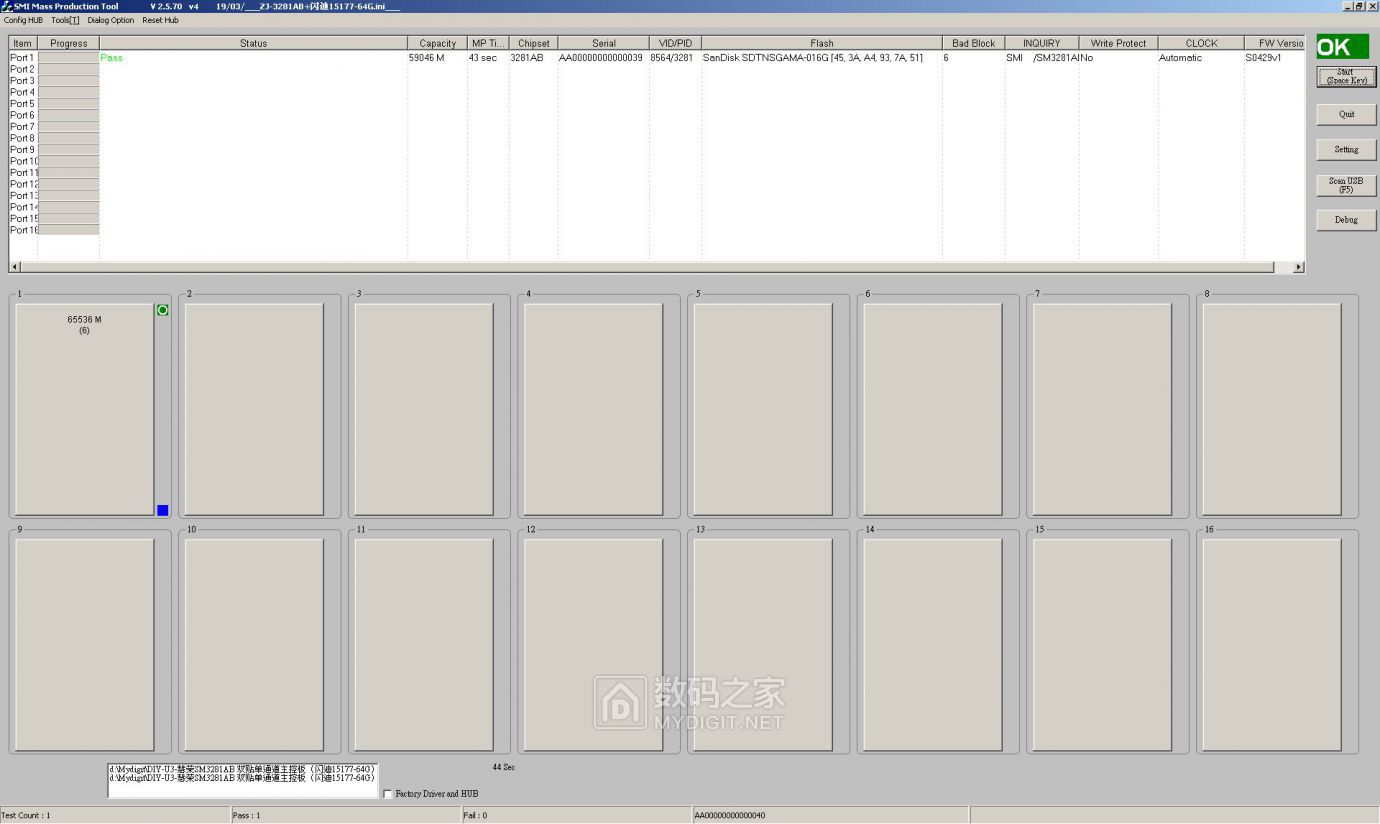Click the green status indicator in slot 1

point(163,310)
